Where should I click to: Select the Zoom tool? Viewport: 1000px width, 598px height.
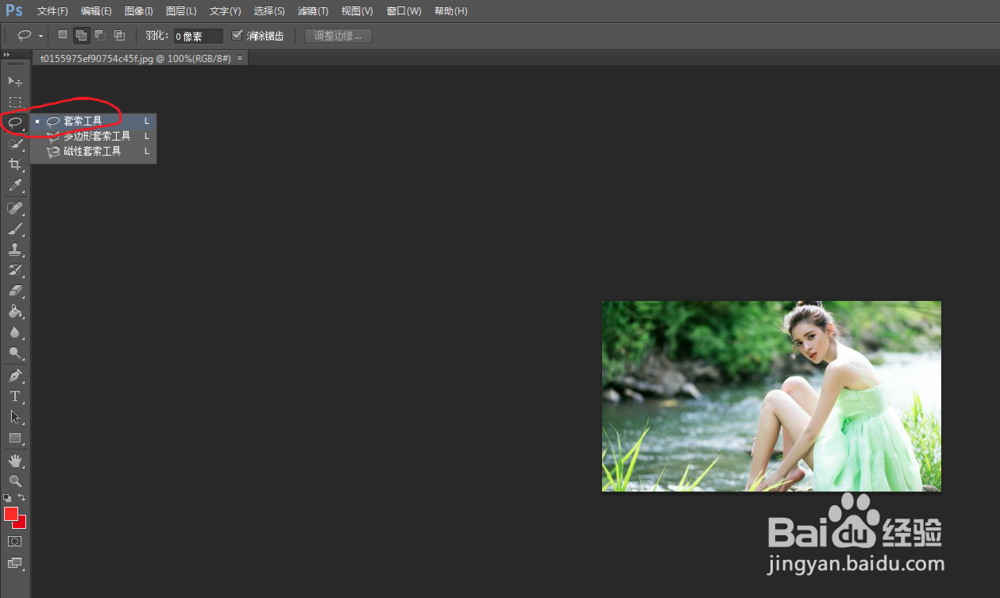click(15, 481)
